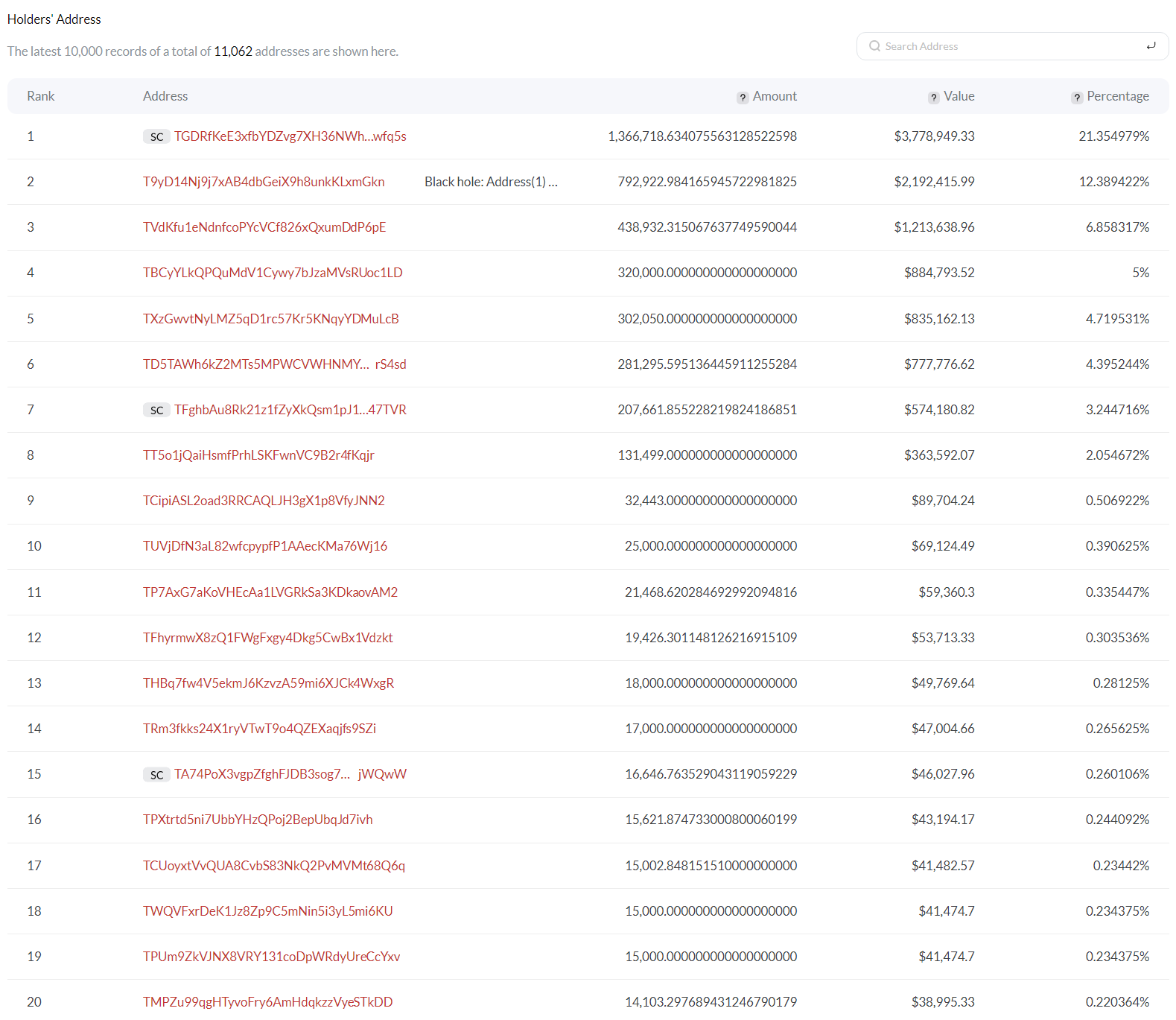Click the 'Black hole: Address(1) ...' label
This screenshot has width=1176, height=1020.
491,182
